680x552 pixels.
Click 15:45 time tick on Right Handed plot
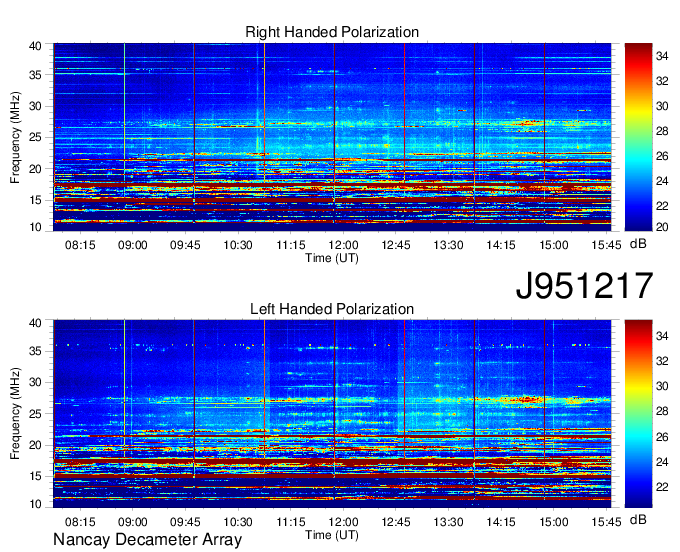click(606, 245)
